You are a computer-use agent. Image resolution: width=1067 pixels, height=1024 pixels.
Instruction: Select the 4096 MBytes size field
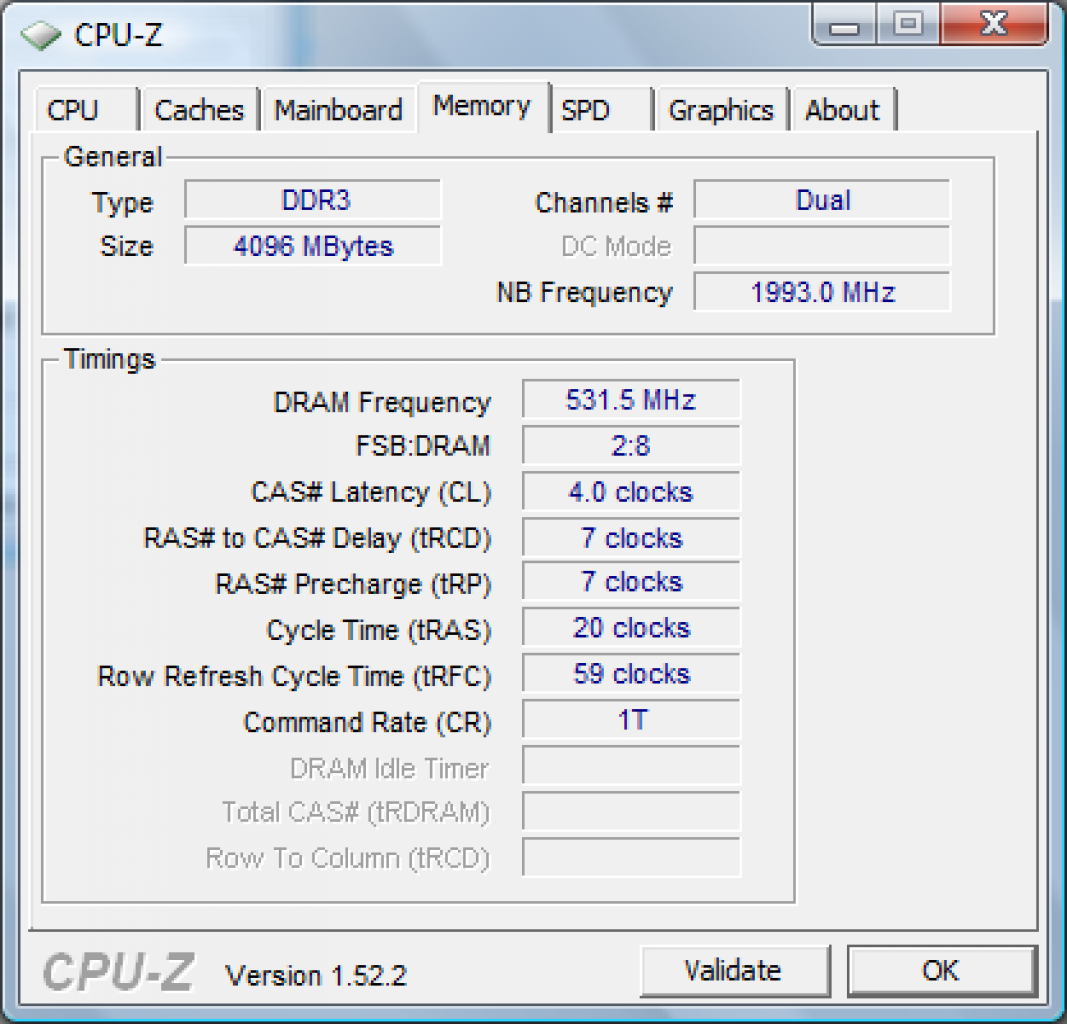pos(313,246)
